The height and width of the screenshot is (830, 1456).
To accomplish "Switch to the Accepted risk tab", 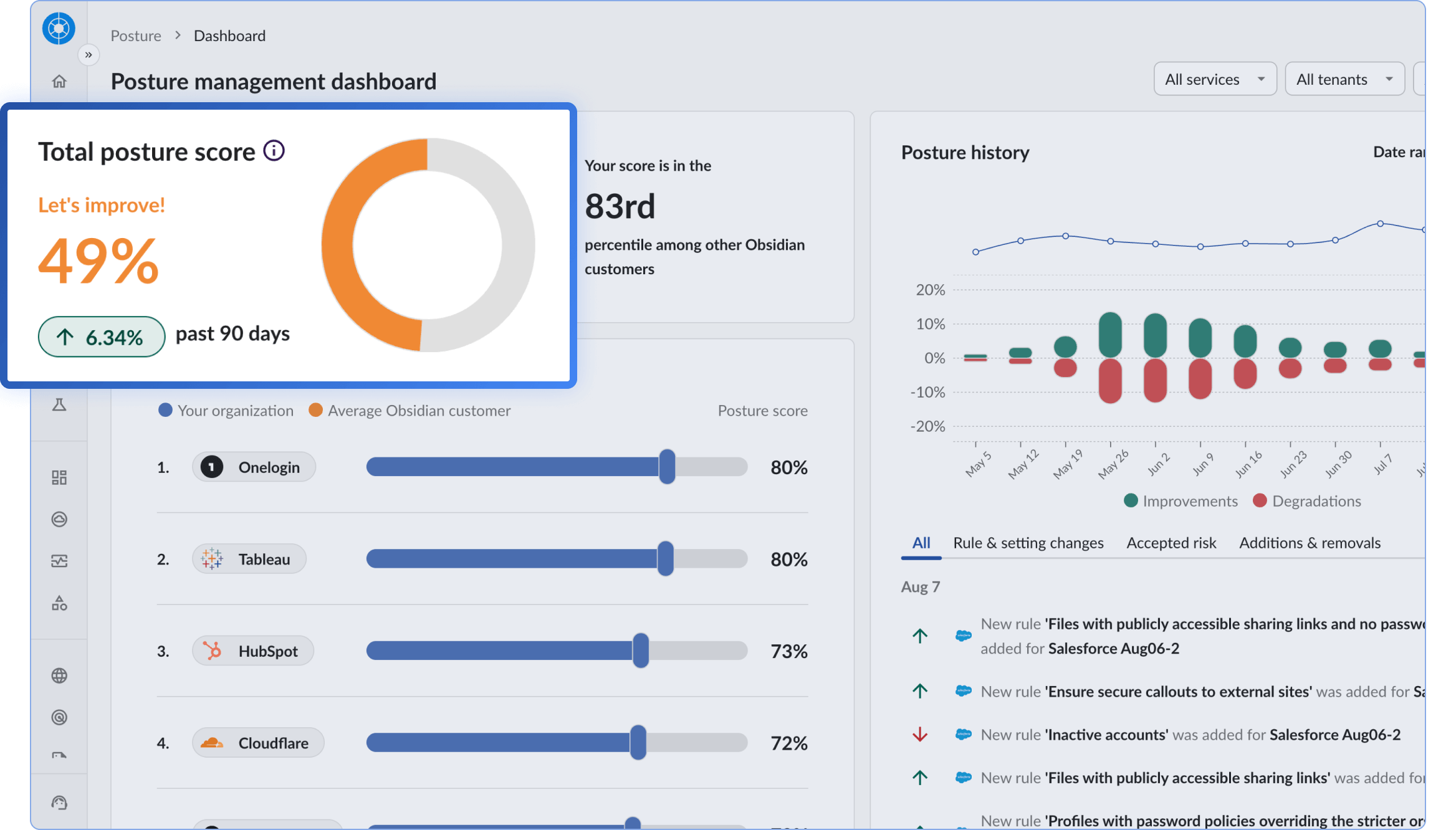I will [x=1171, y=543].
